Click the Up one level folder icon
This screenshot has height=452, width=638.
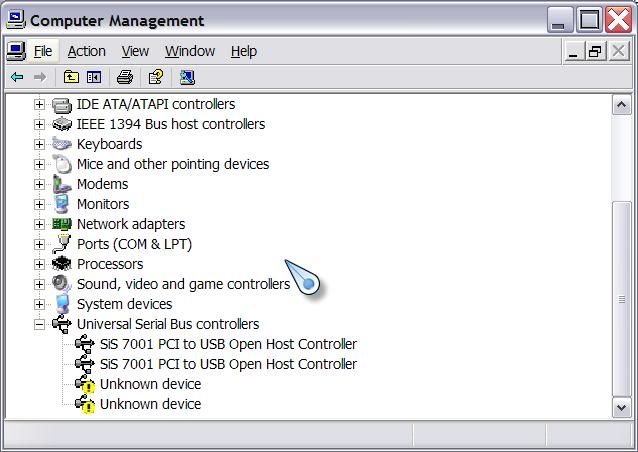coord(71,77)
